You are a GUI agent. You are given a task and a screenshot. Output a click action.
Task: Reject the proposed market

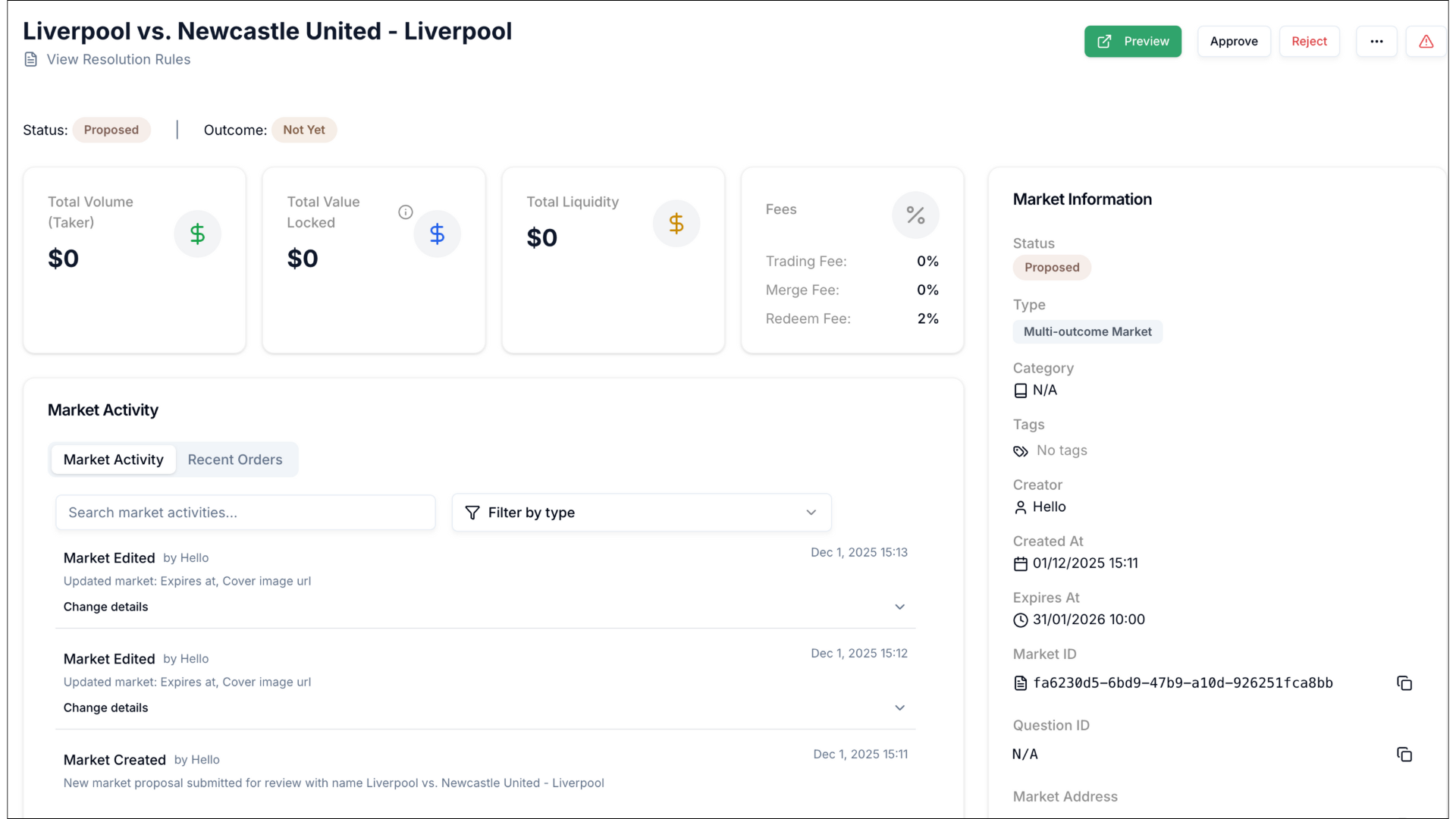[x=1309, y=42]
